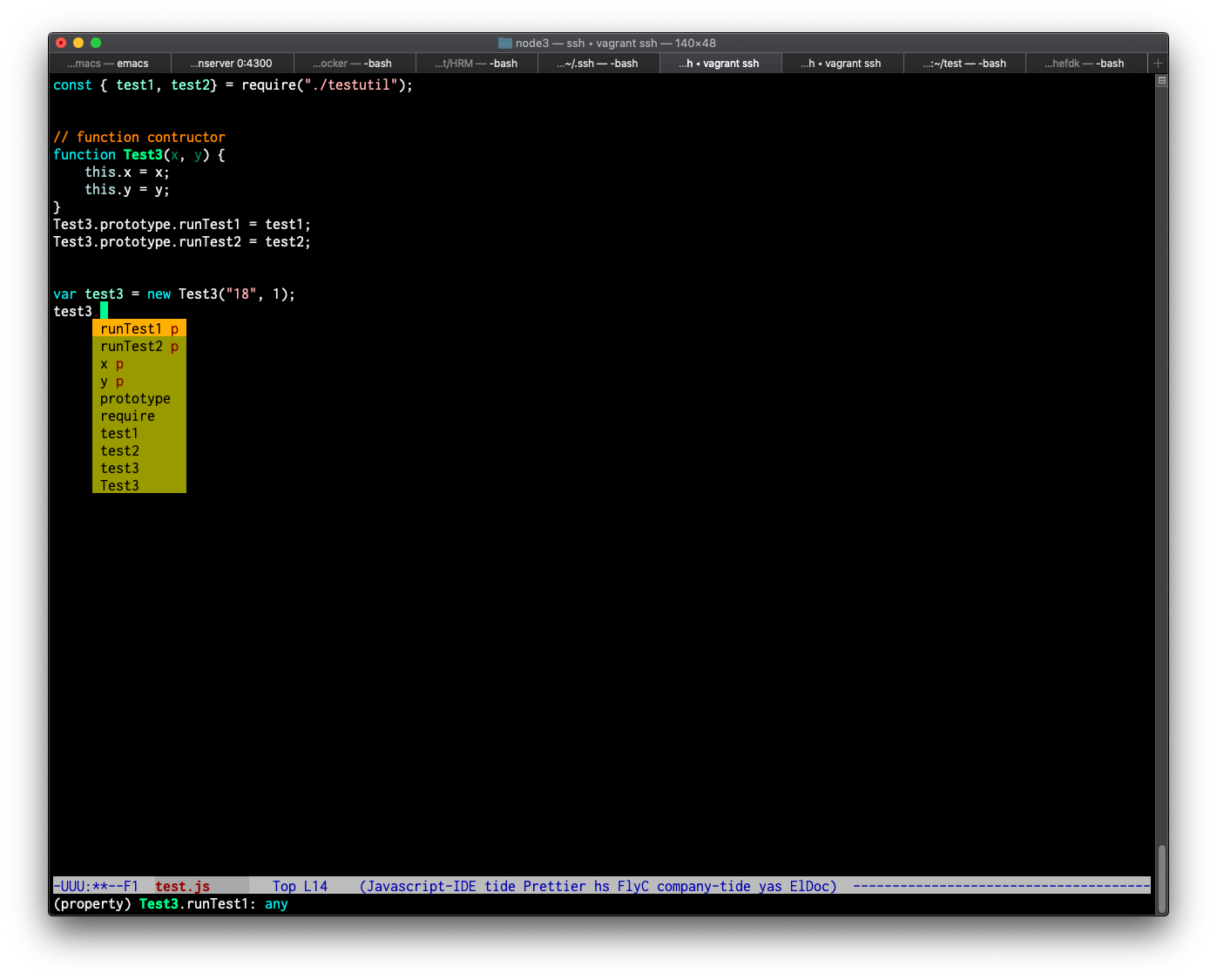The height and width of the screenshot is (980, 1217).
Task: Select the "t/HRM — -bash" tab
Action: tap(477, 63)
